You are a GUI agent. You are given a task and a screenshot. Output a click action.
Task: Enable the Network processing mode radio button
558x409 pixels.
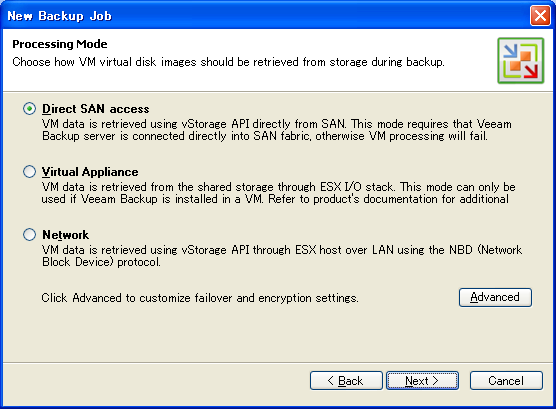click(x=29, y=235)
